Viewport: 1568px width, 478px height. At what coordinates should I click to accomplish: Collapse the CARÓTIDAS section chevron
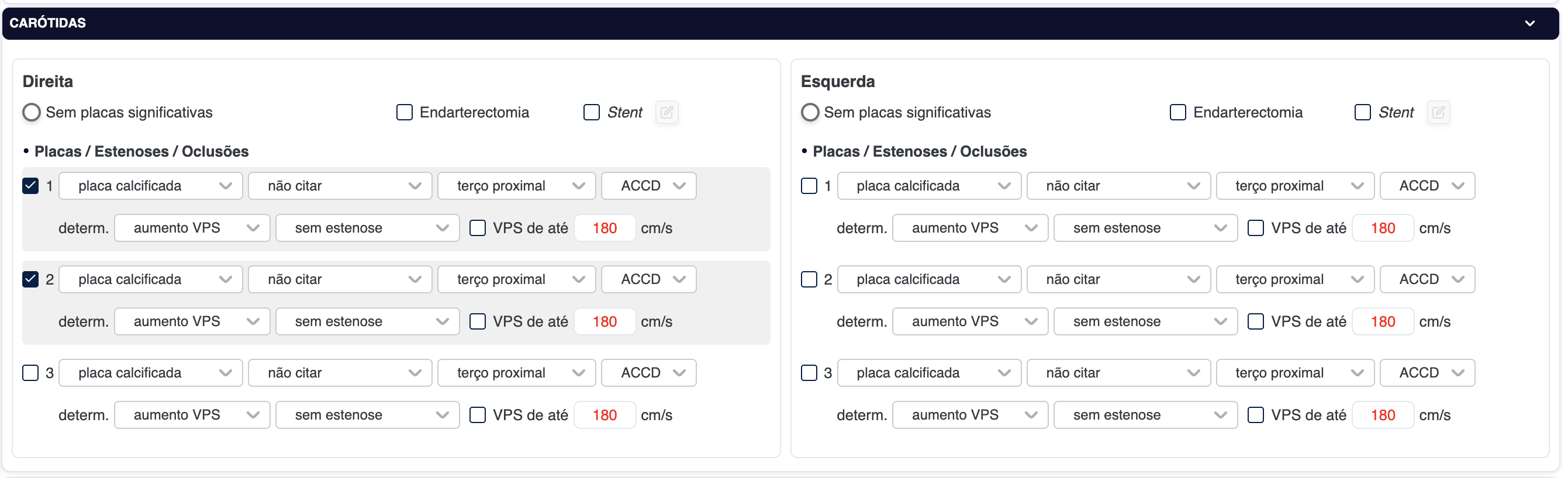point(1529,23)
